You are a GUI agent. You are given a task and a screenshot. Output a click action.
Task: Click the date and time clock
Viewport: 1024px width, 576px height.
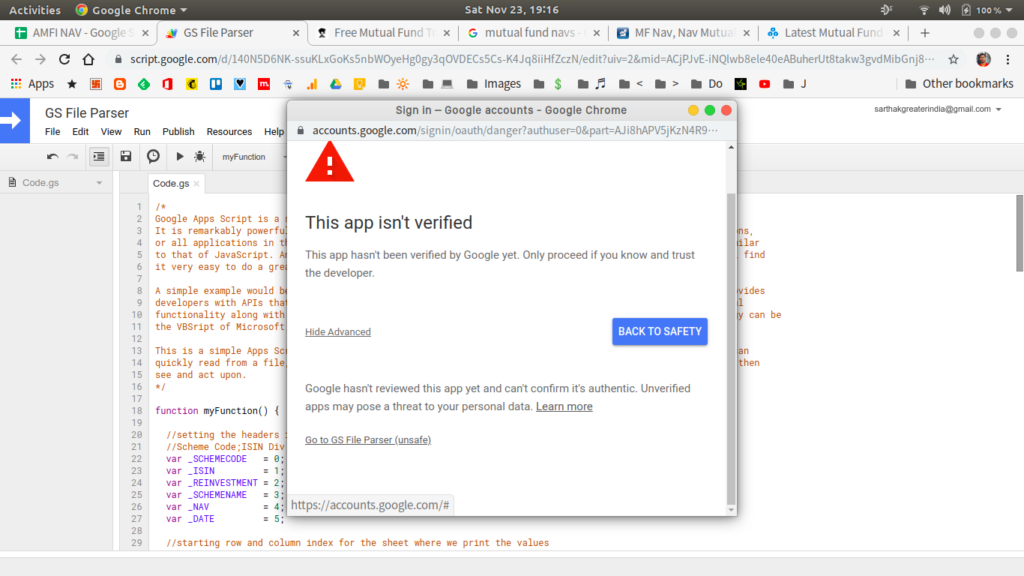pyautogui.click(x=511, y=10)
